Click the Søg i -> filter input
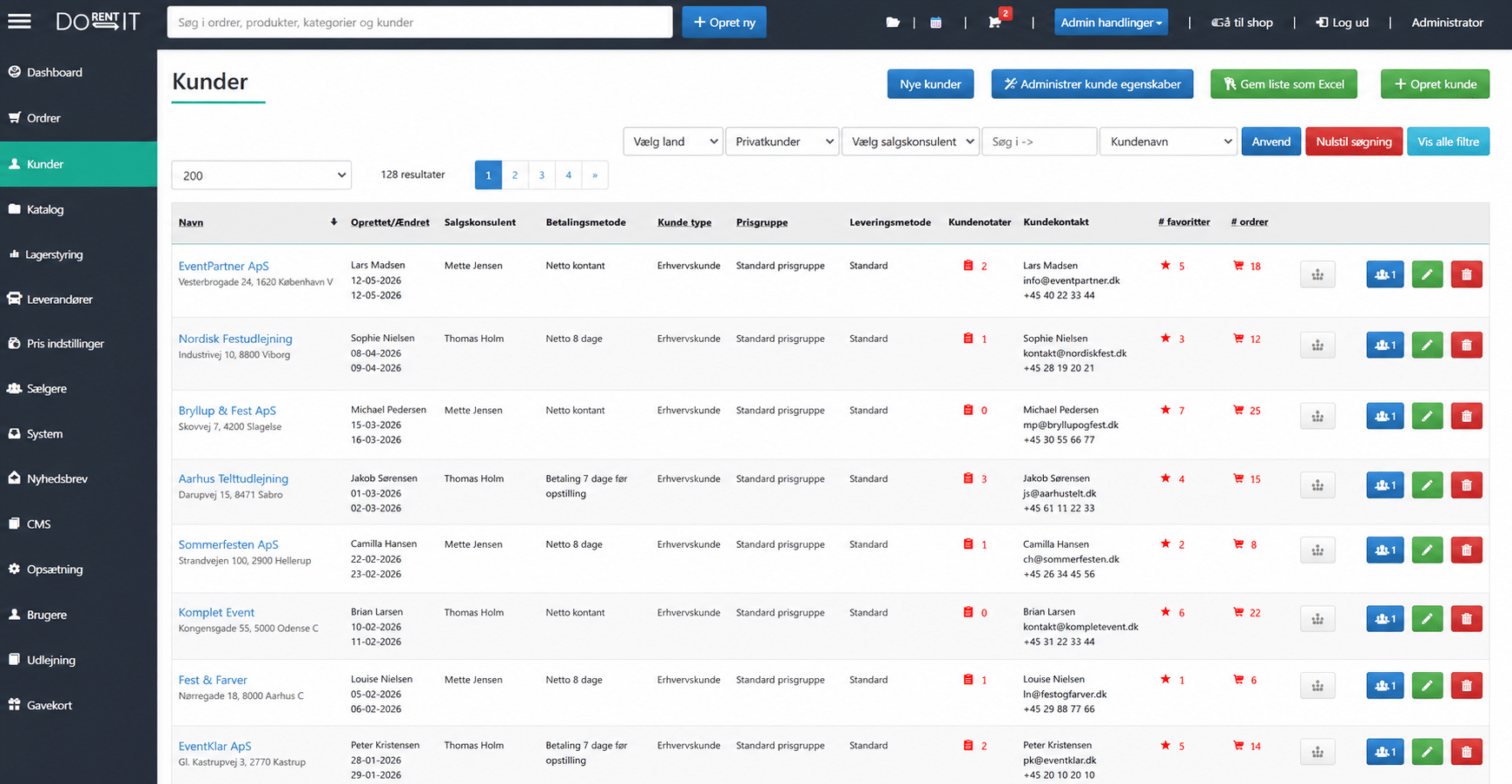The height and width of the screenshot is (784, 1512). (1040, 142)
